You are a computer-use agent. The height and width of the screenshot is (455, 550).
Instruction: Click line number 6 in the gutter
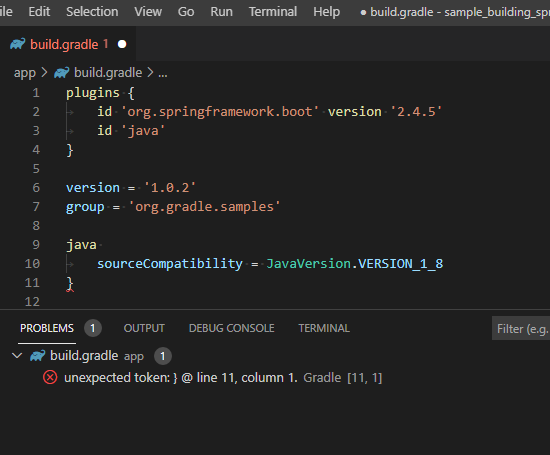[36, 188]
